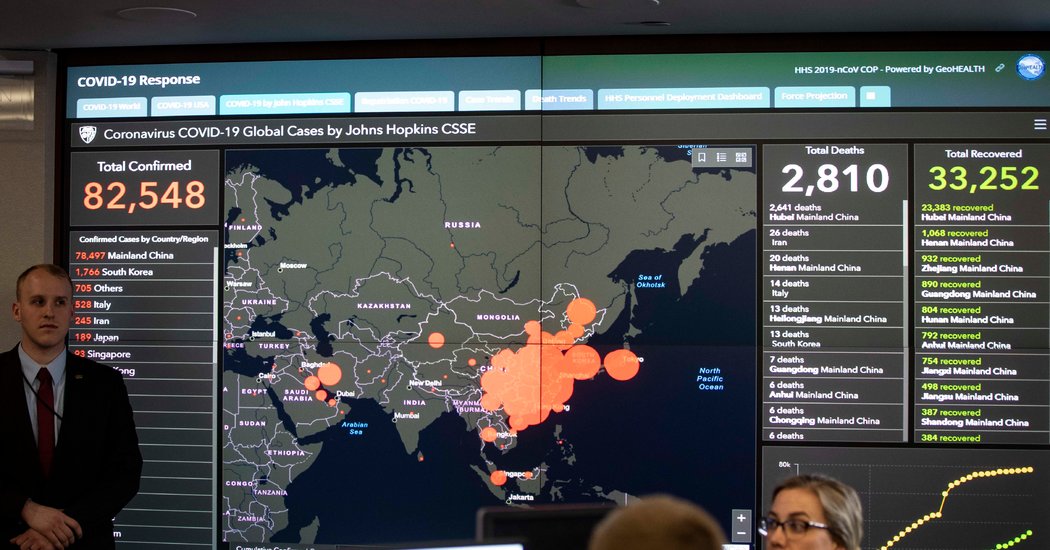
Task: Click the Jakarta label on map
Action: [521, 497]
